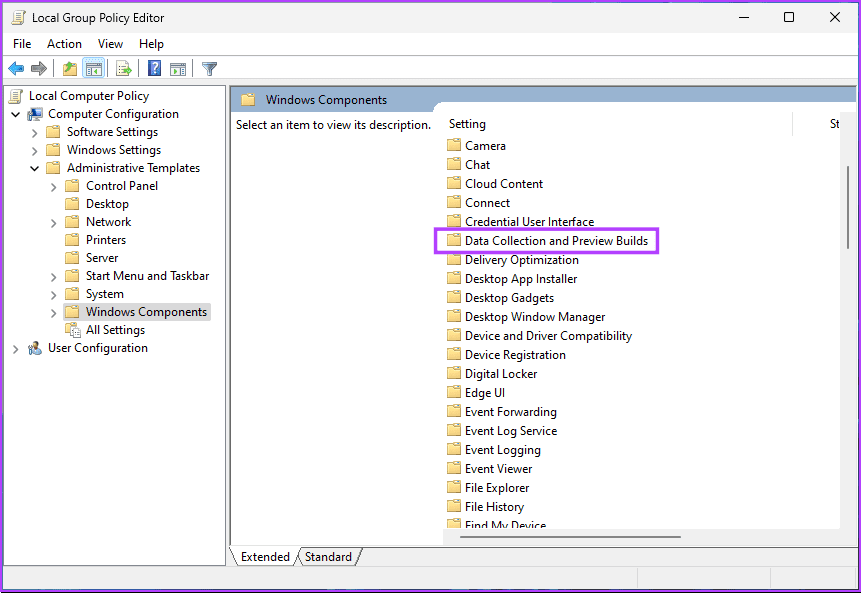Select Credential User Interface folder
Image resolution: width=861 pixels, height=593 pixels.
coord(521,221)
